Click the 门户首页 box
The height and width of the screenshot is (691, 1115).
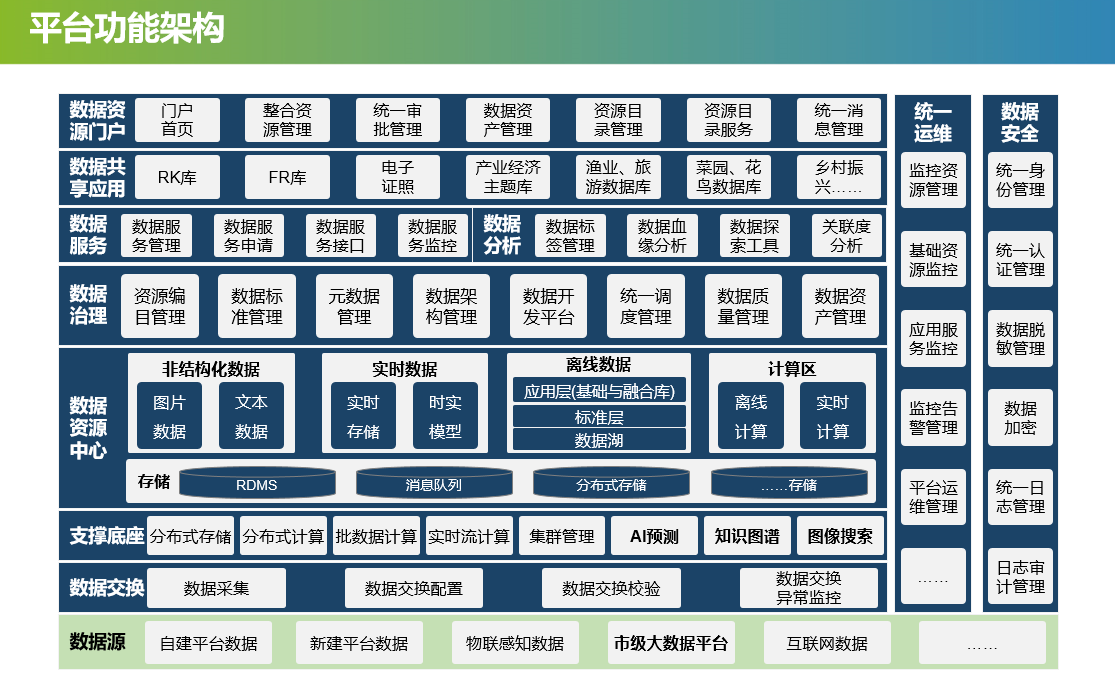[177, 120]
